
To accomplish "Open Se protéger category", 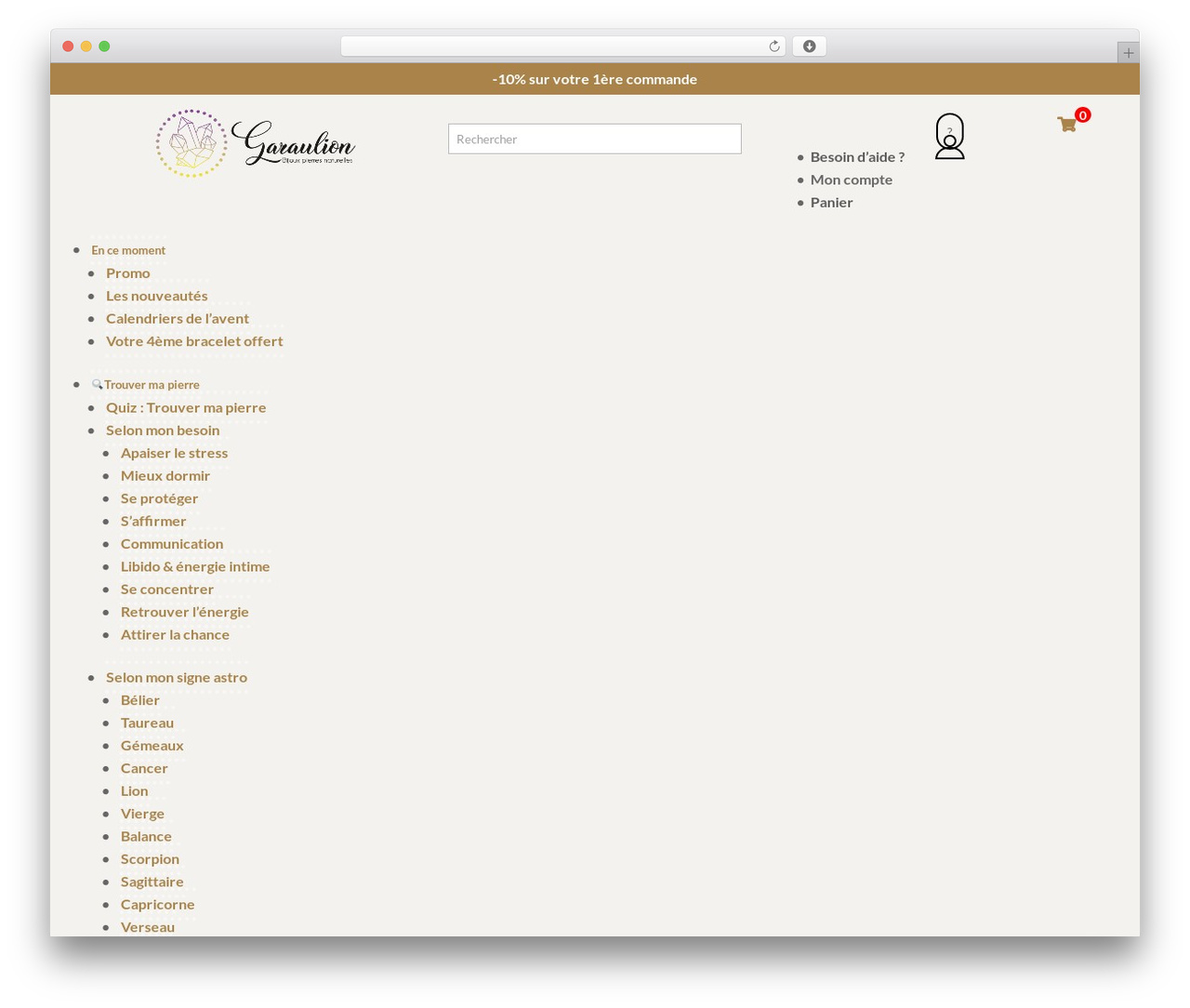I will click(x=160, y=498).
